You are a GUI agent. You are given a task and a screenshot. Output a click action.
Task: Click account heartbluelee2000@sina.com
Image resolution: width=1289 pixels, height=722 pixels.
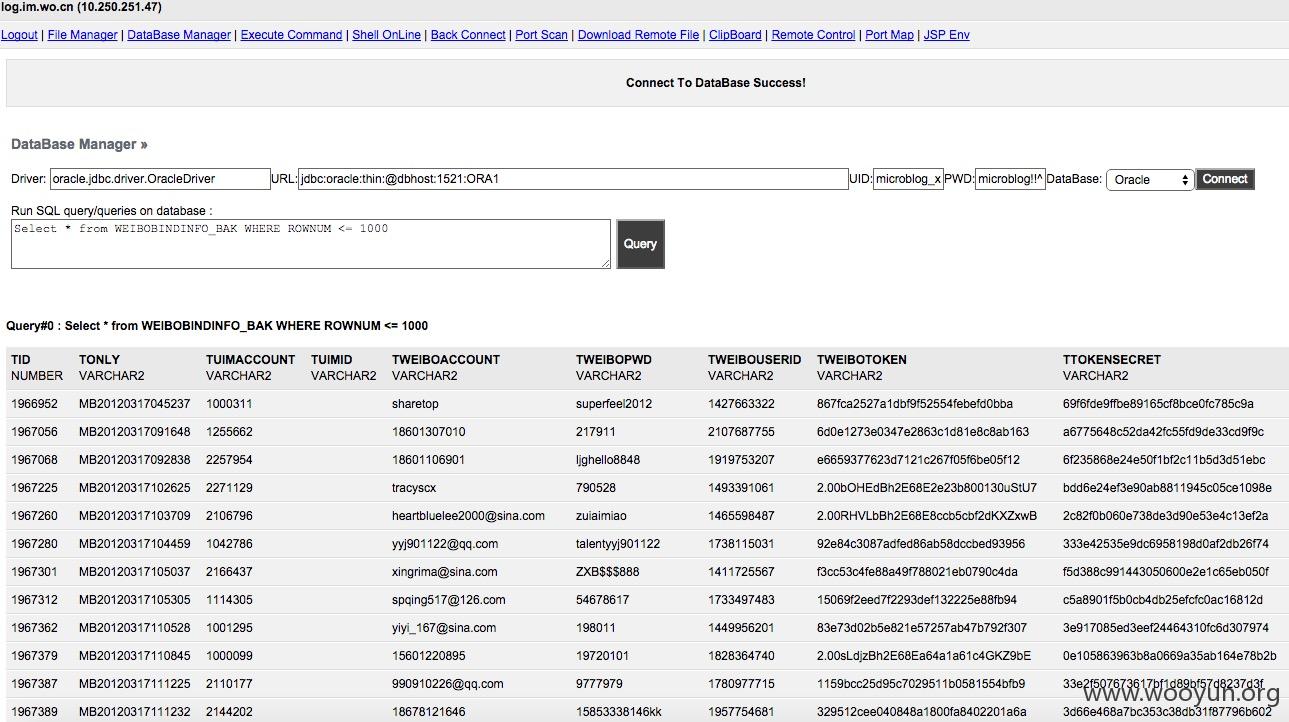[468, 516]
